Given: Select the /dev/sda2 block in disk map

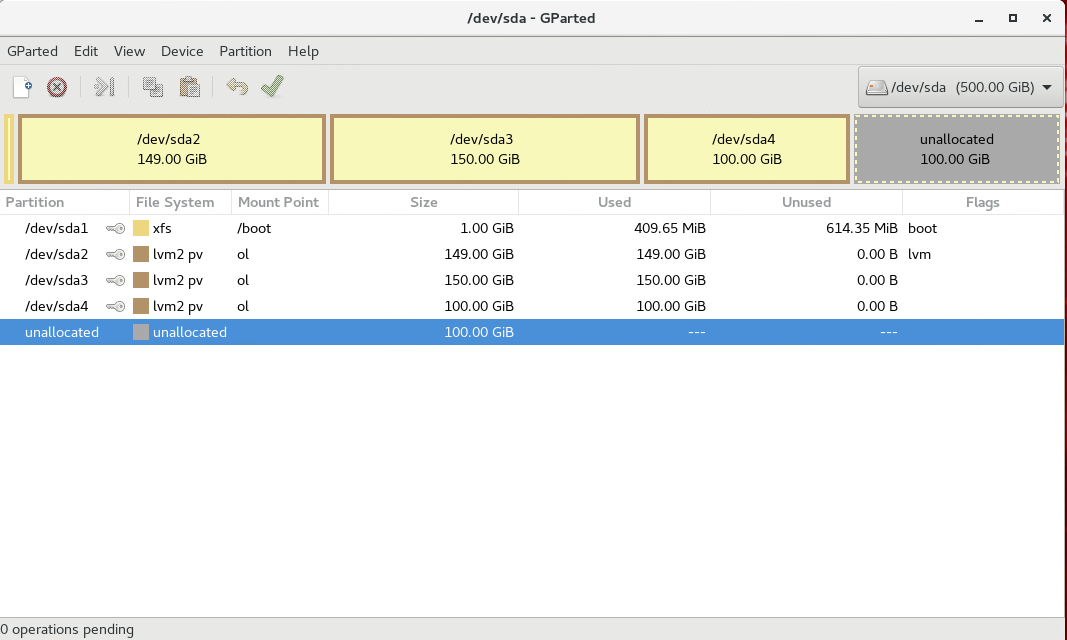Looking at the screenshot, I should pyautogui.click(x=171, y=149).
